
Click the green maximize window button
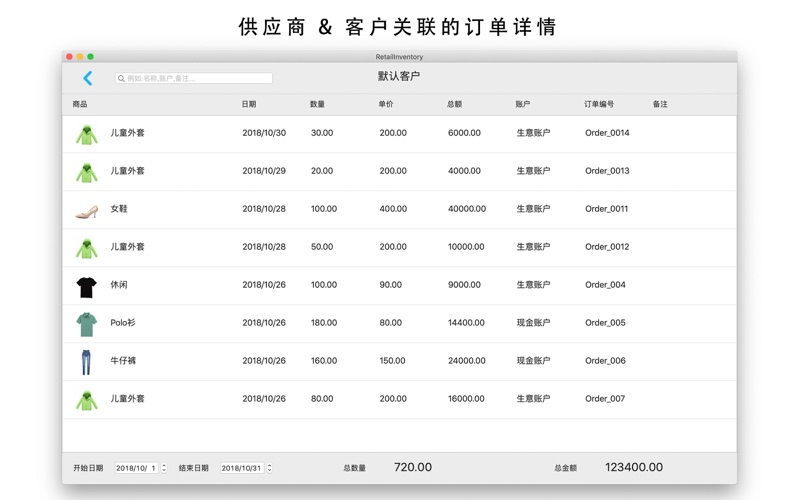pyautogui.click(x=91, y=57)
